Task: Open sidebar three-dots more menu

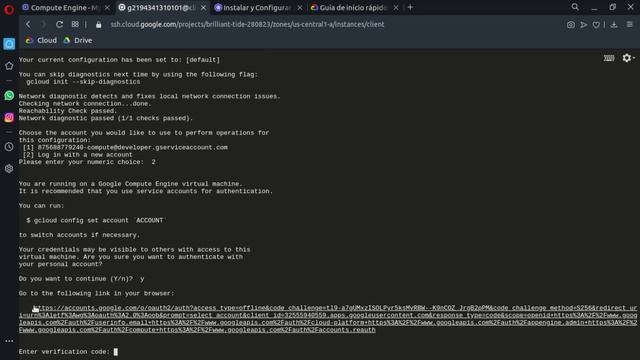Action: click(9, 341)
